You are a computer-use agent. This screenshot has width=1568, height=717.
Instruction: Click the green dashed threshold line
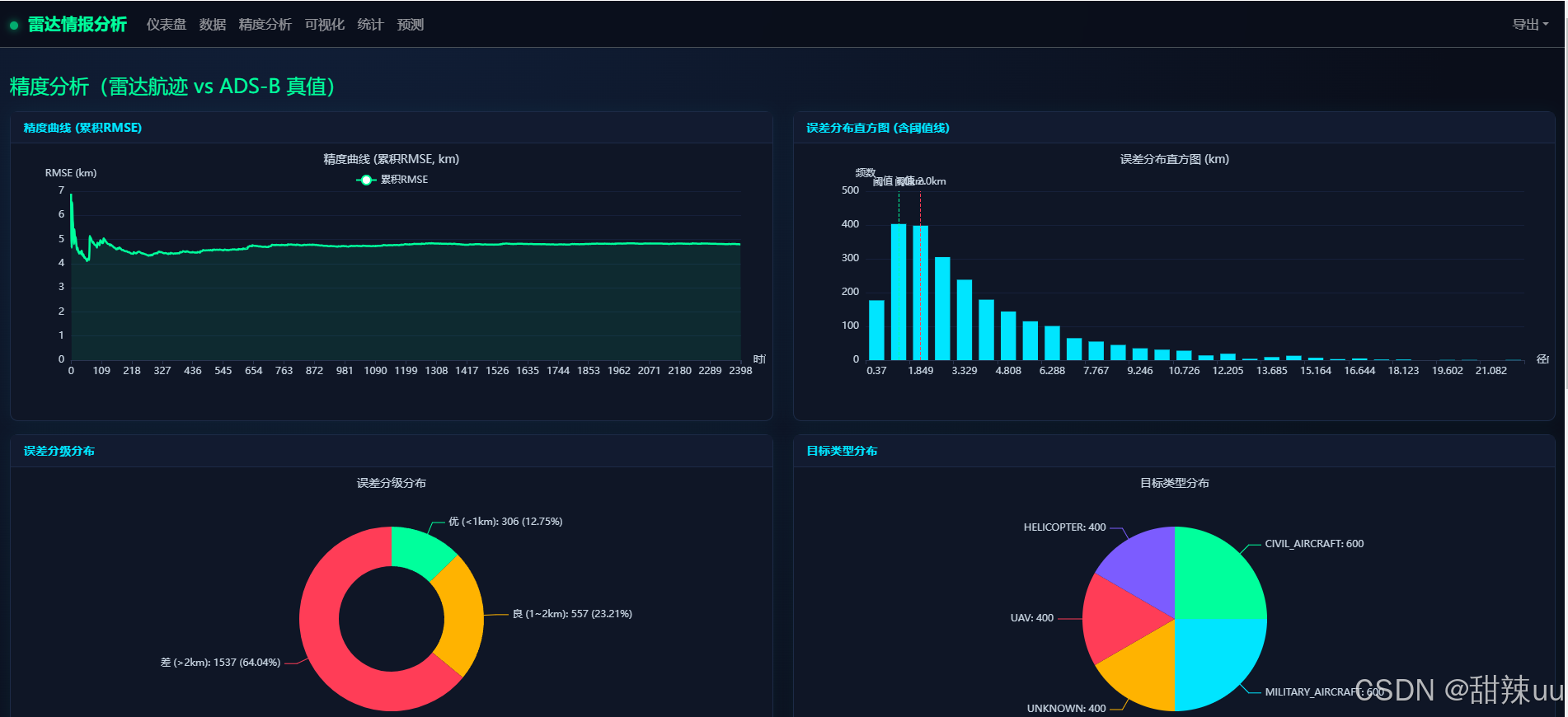pos(899,206)
